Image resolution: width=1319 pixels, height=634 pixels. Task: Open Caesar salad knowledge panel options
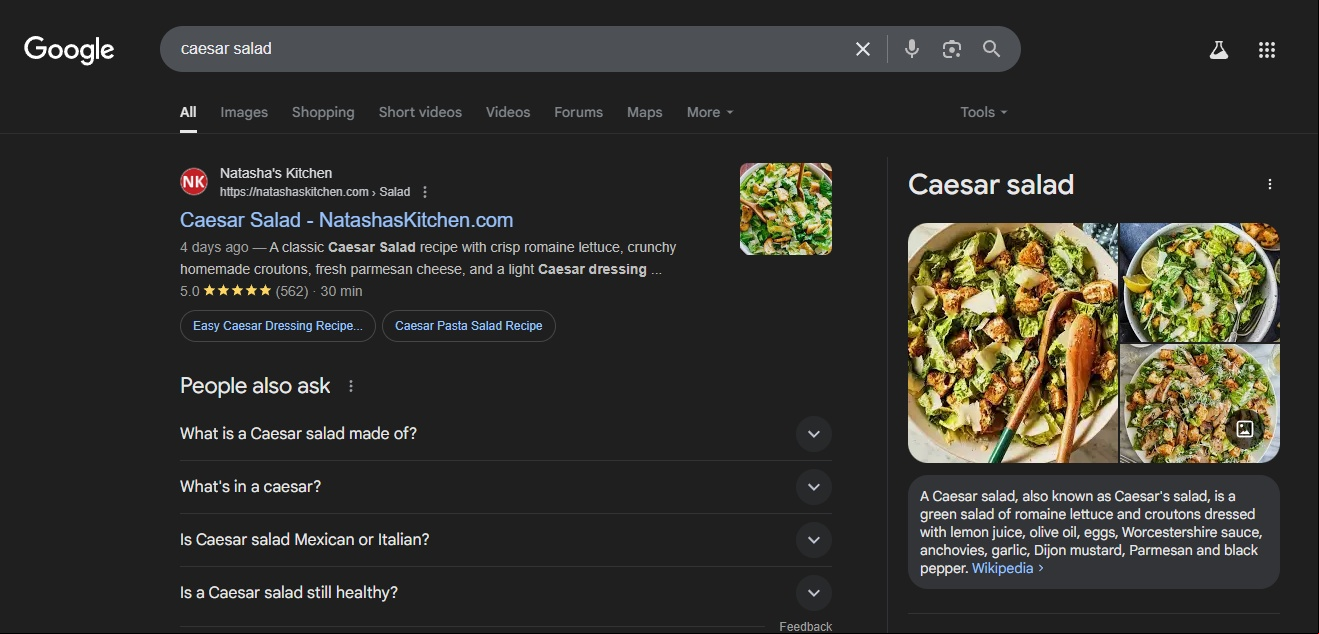point(1270,184)
